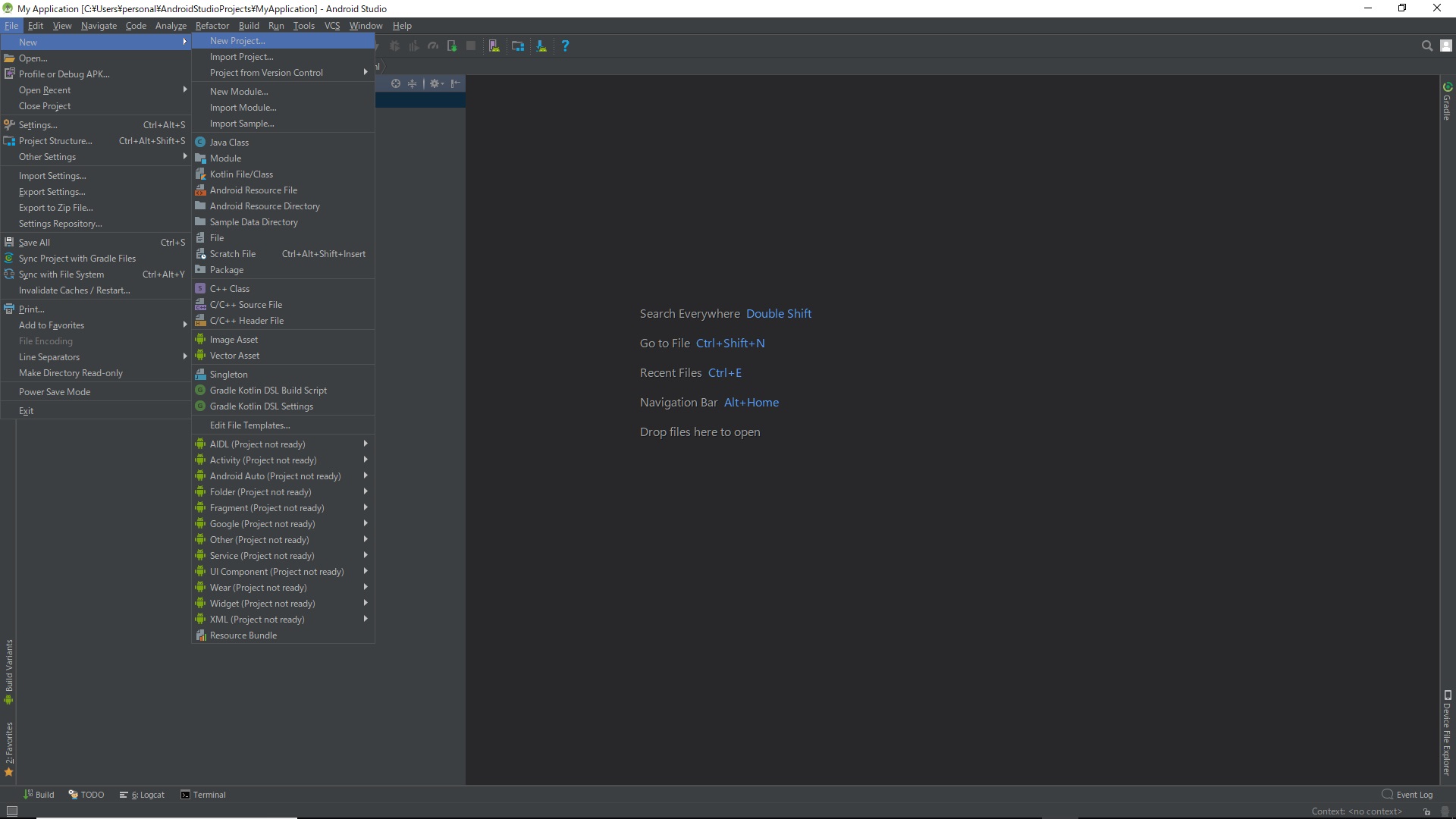
Task: Click Project from Version Control option
Action: click(266, 72)
